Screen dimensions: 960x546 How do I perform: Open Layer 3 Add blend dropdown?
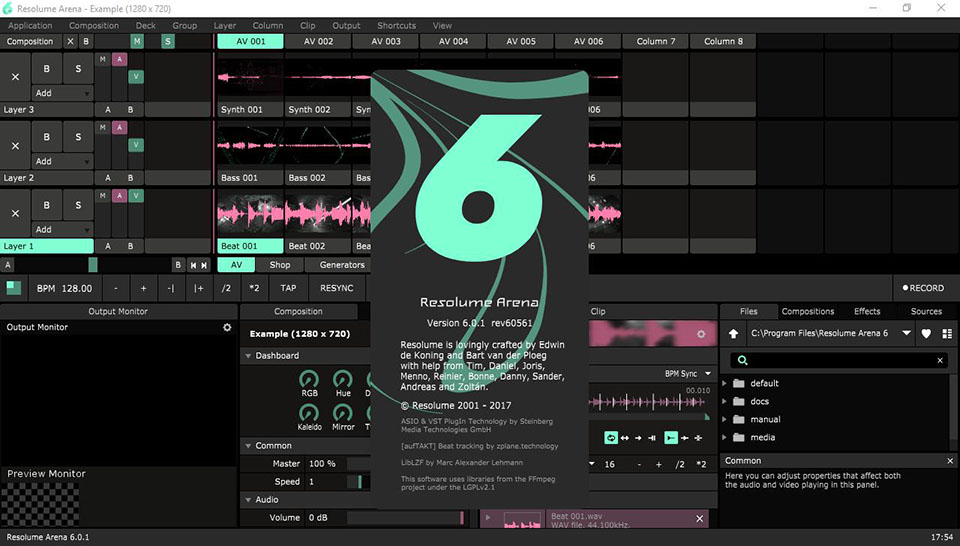click(x=62, y=93)
